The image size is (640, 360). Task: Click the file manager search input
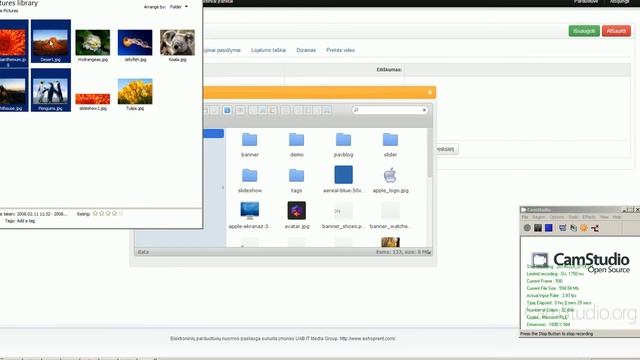coord(390,110)
